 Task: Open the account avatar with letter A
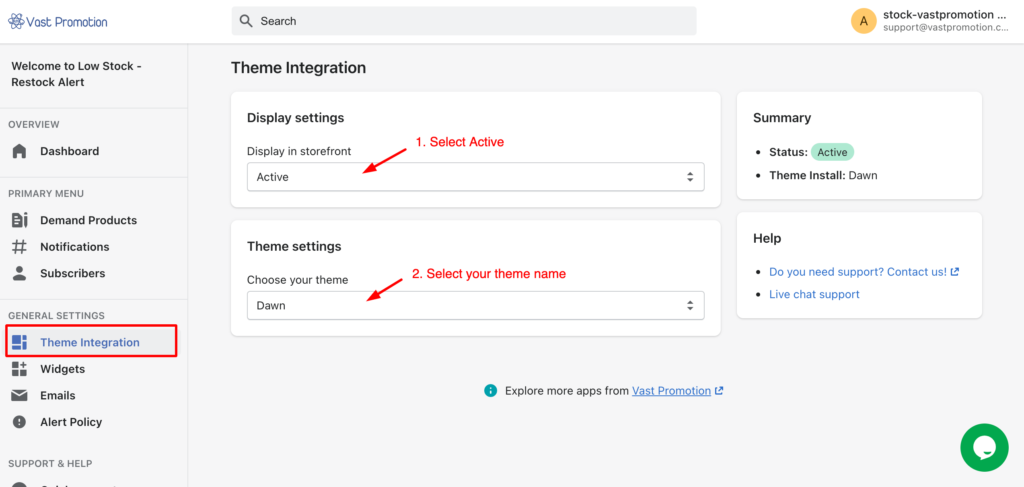pos(863,21)
